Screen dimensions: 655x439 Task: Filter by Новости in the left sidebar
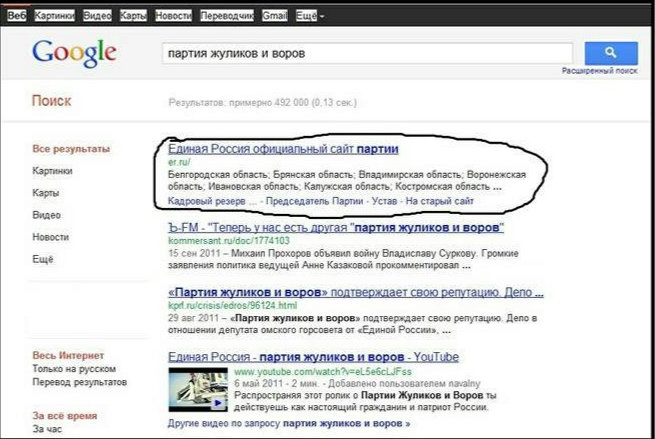pyautogui.click(x=51, y=237)
